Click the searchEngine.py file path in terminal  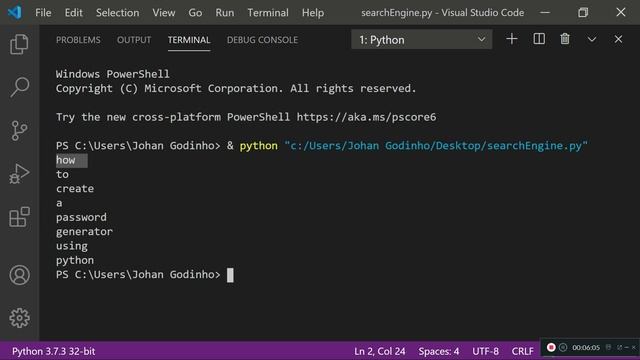point(436,146)
